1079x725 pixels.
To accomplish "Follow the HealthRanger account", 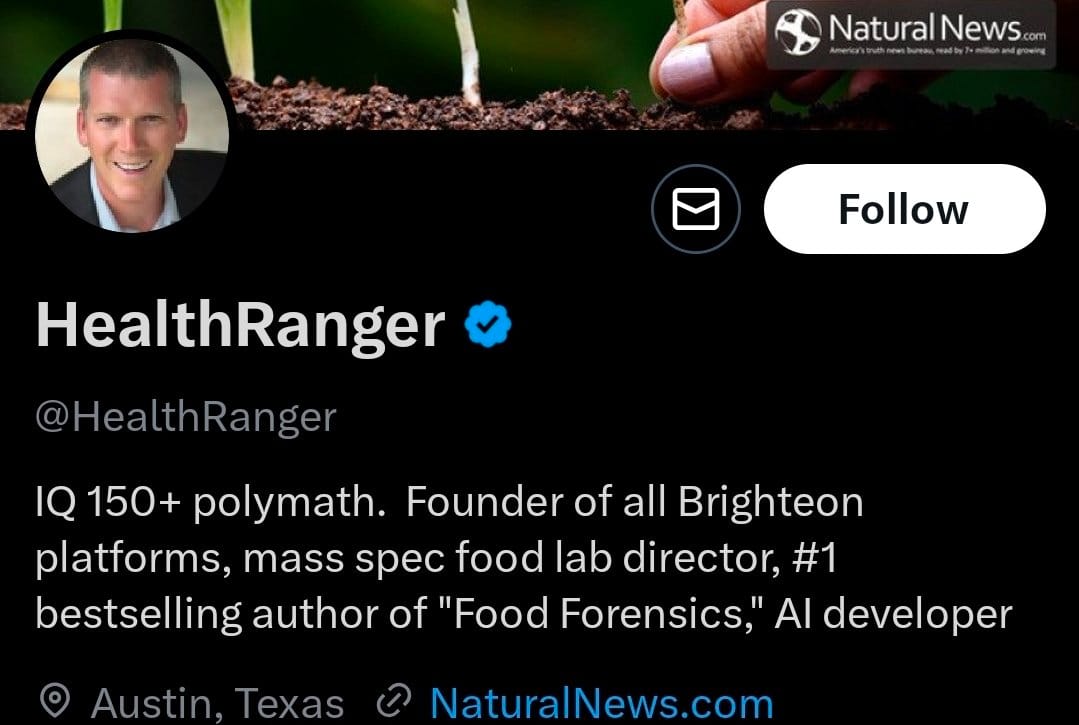I will [x=904, y=210].
